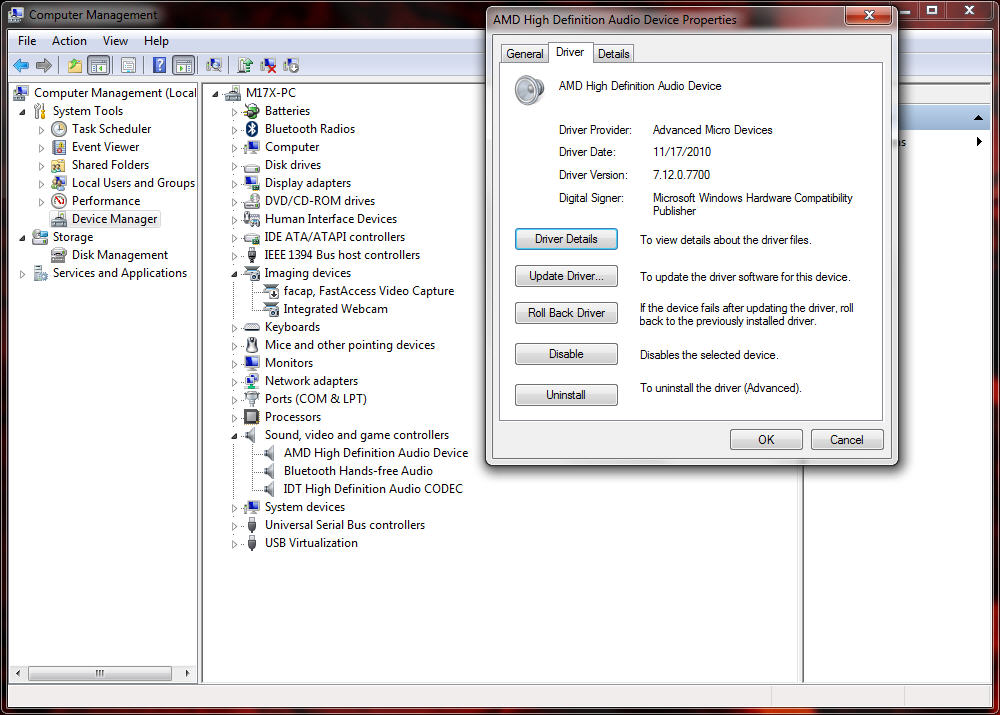The height and width of the screenshot is (715, 1000).
Task: Click the DVD/CD-ROM drives icon
Action: 252,201
